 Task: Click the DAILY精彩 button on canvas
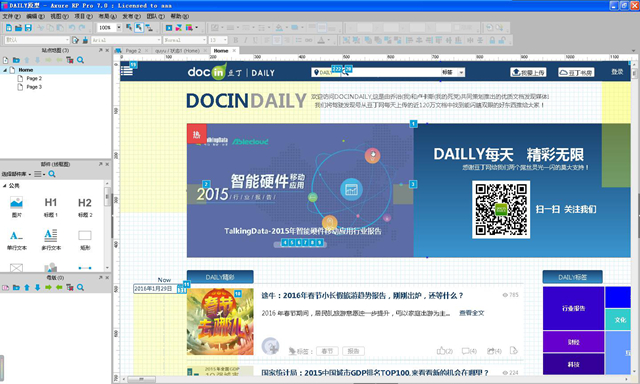point(220,277)
